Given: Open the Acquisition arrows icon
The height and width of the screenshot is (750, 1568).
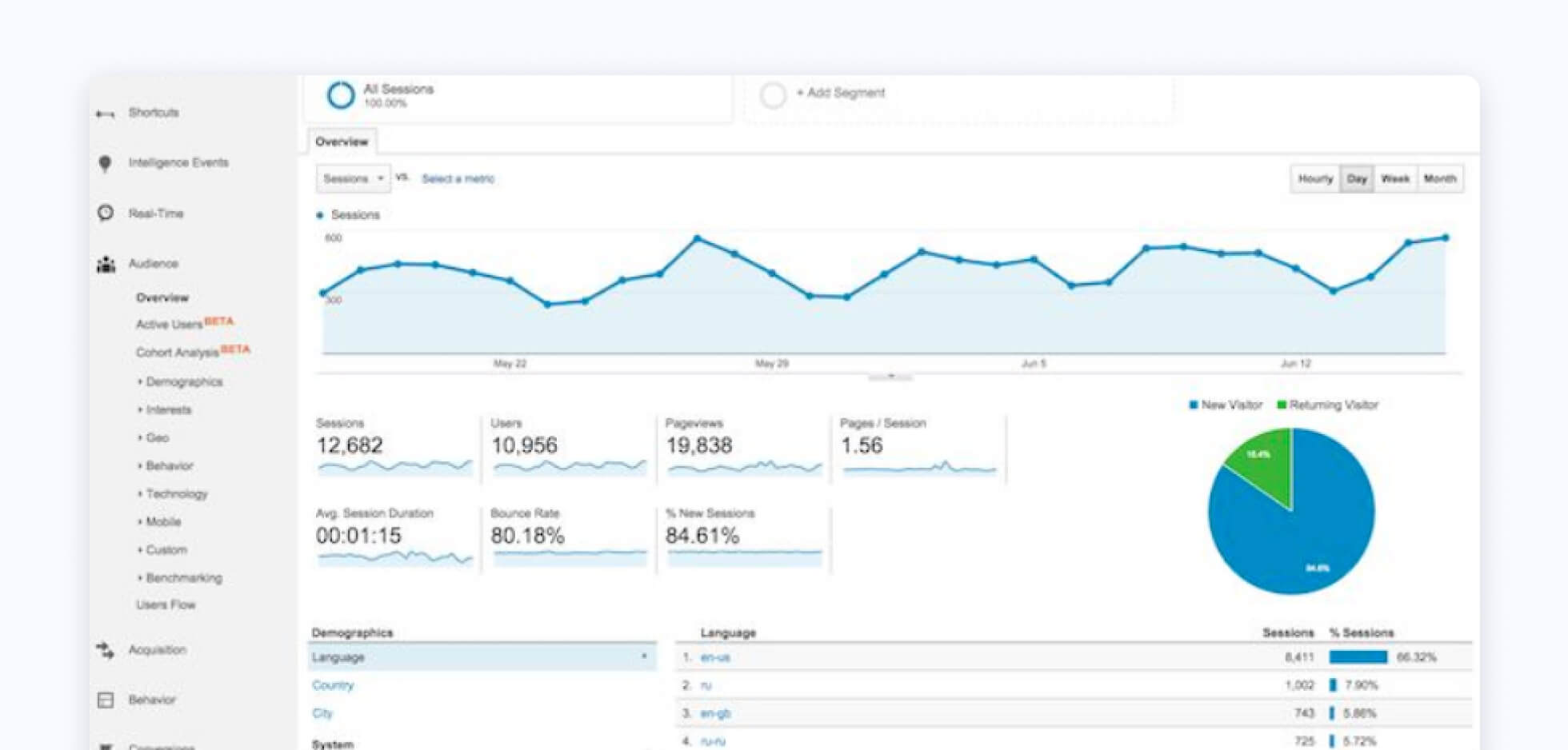Looking at the screenshot, I should click(x=106, y=650).
